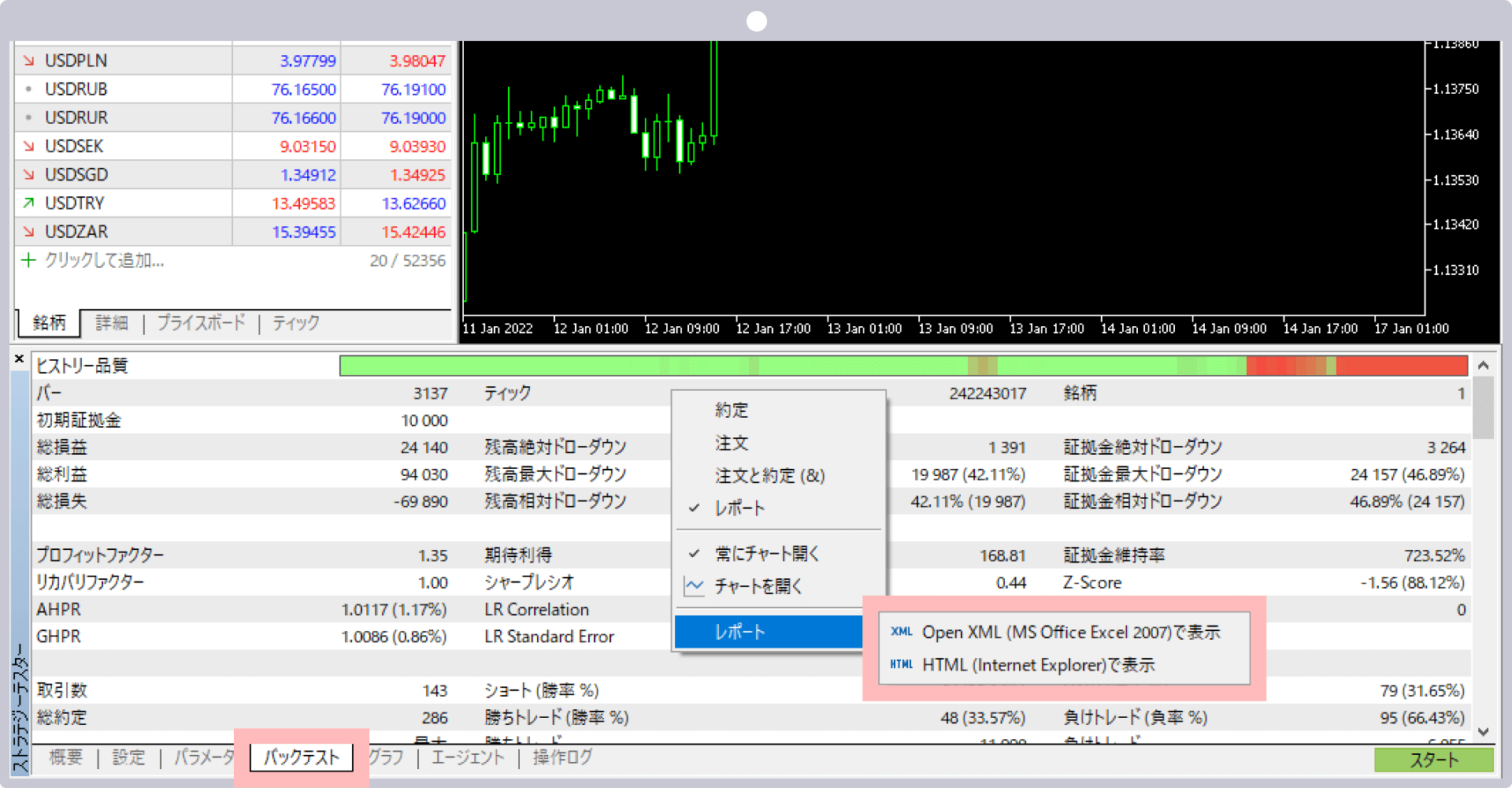Click the 取引数 value 143
Screen dimensions: 1512x788
click(435, 690)
